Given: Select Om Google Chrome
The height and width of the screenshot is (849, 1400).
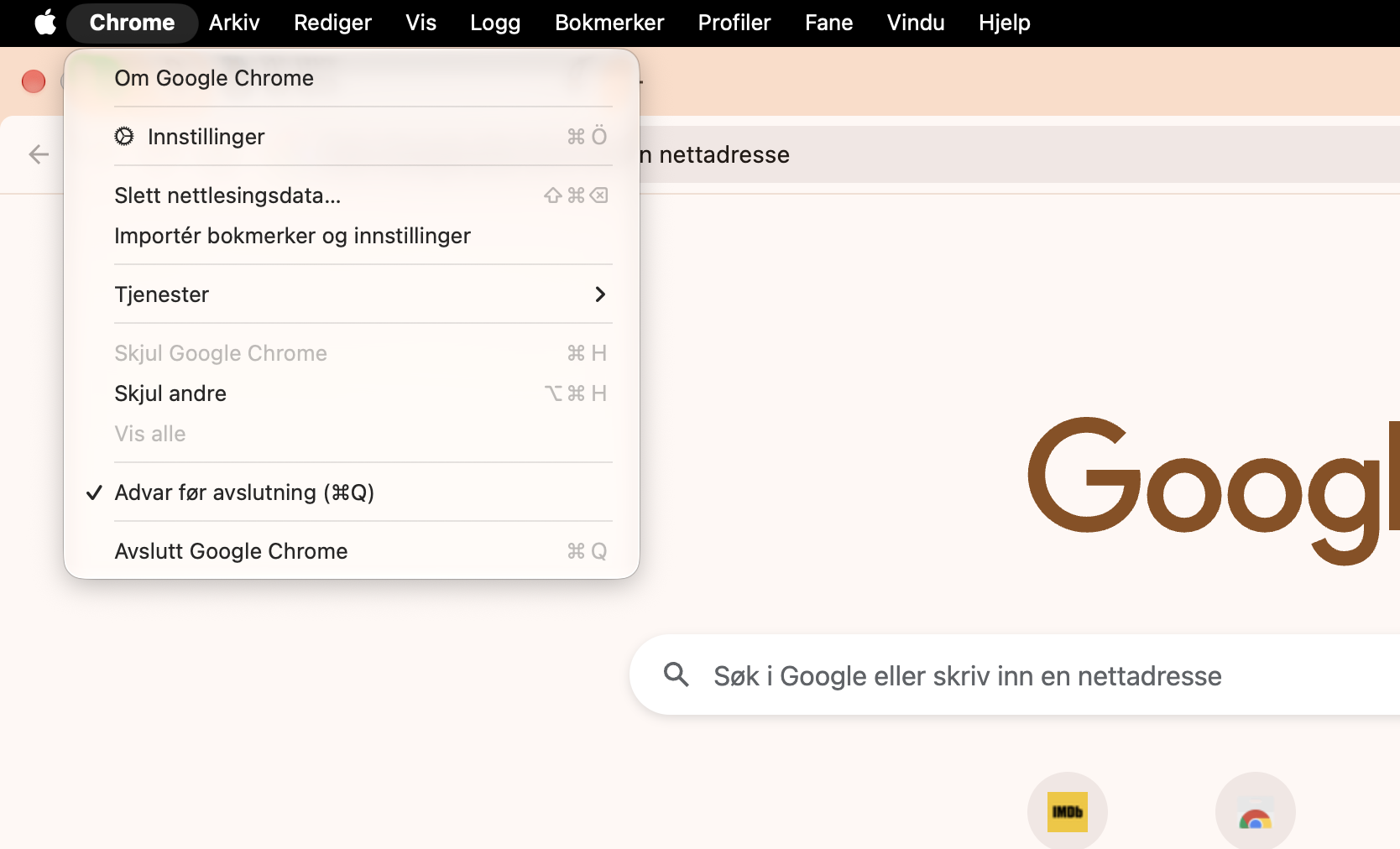Looking at the screenshot, I should point(352,78).
